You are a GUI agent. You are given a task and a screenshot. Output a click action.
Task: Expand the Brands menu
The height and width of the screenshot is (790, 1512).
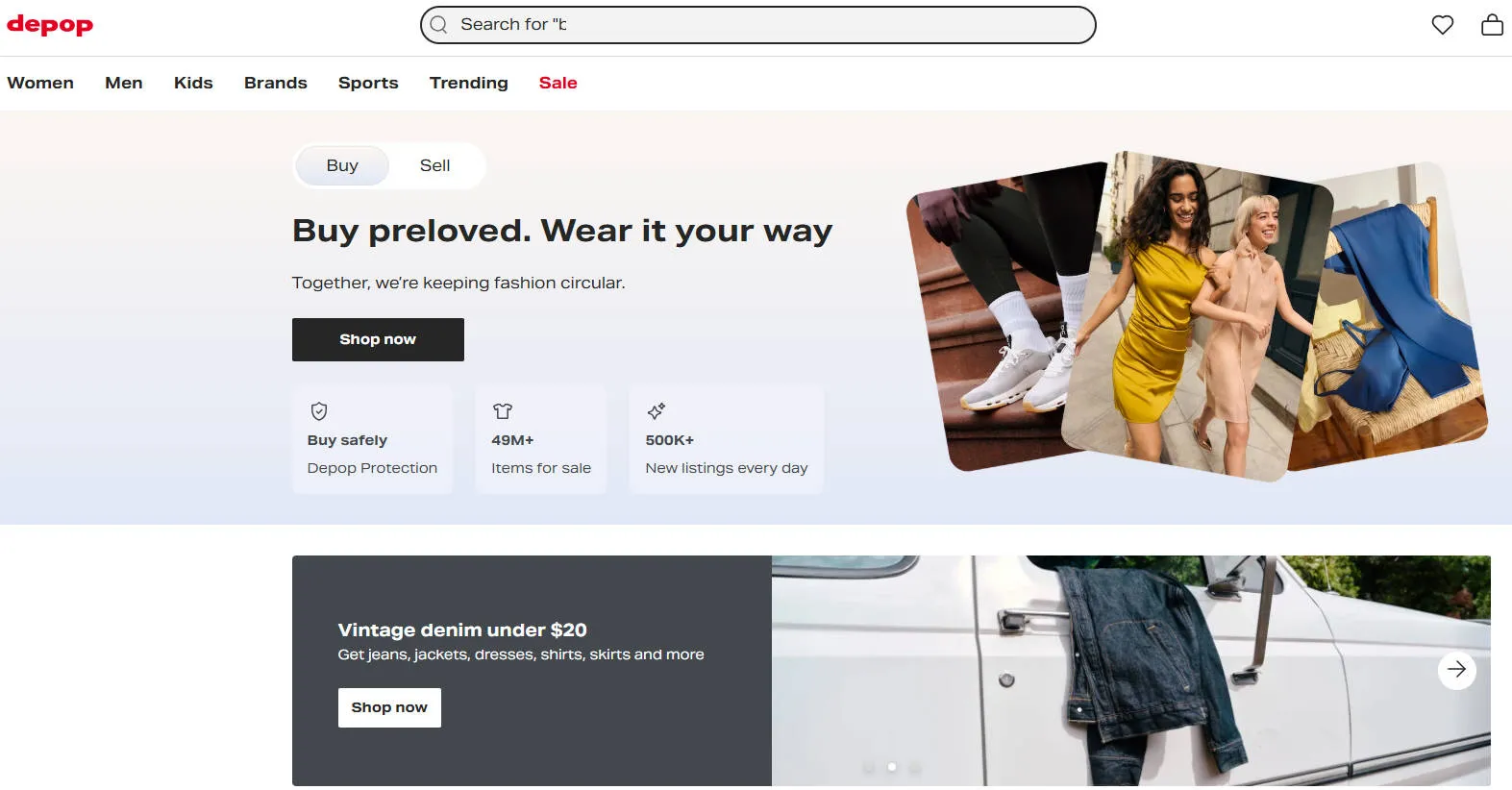tap(276, 83)
